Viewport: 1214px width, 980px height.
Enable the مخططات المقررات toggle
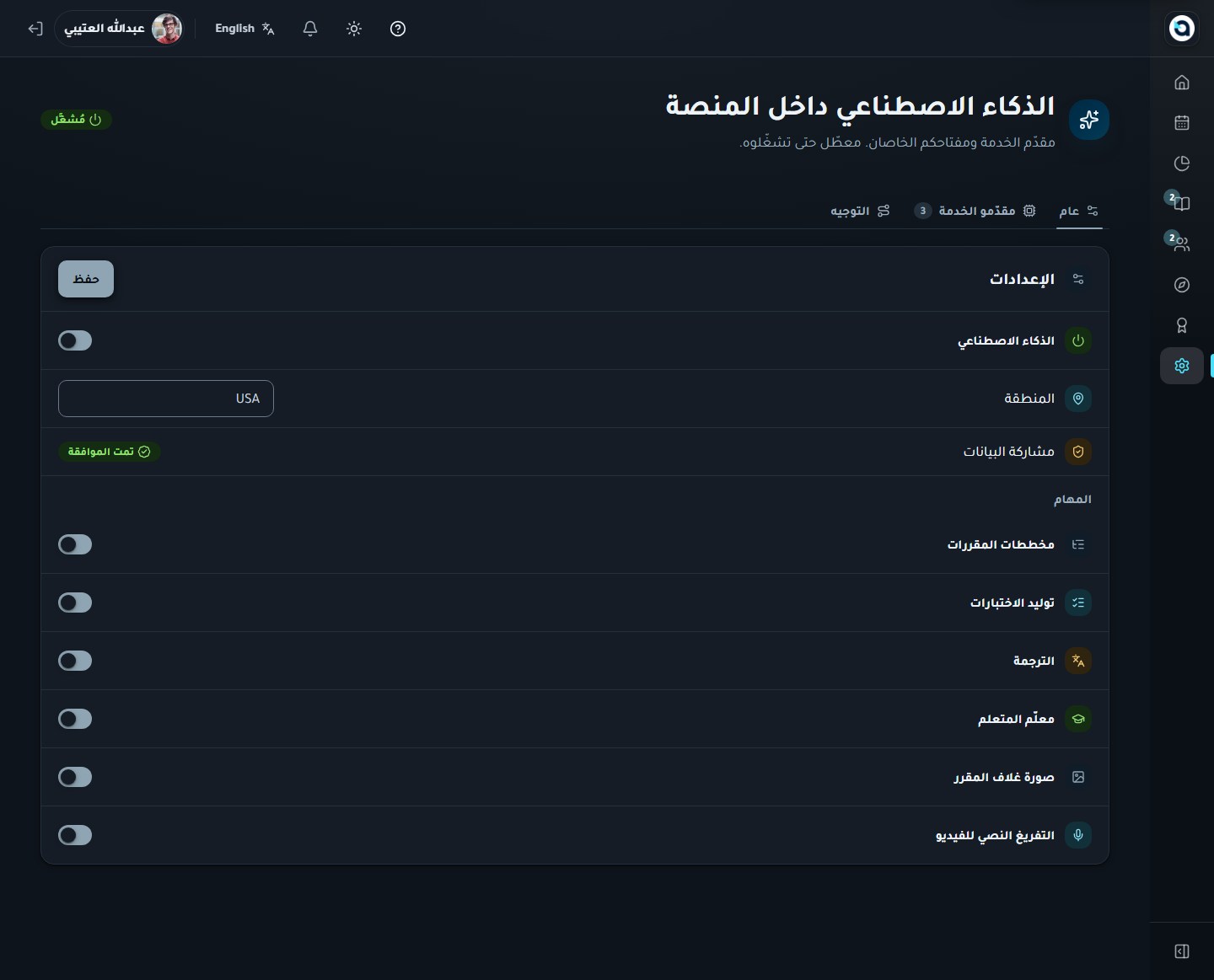pyautogui.click(x=75, y=544)
